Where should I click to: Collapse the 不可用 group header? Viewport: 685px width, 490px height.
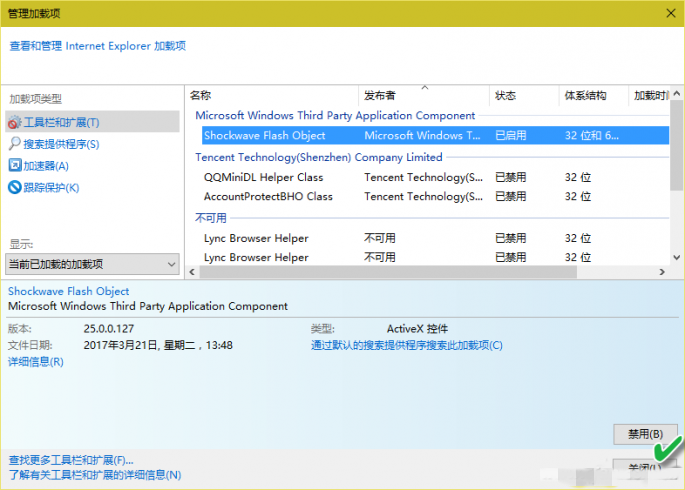pyautogui.click(x=211, y=218)
